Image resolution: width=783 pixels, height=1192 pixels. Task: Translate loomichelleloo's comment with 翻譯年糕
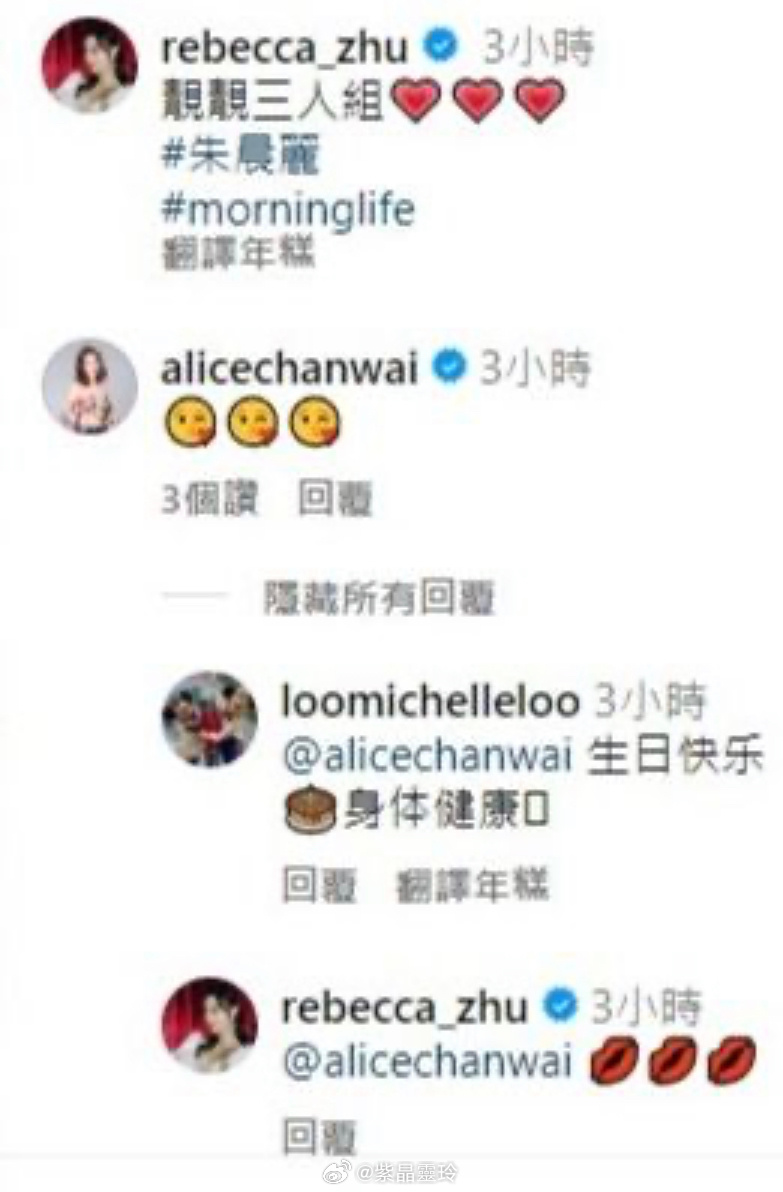coord(472,886)
